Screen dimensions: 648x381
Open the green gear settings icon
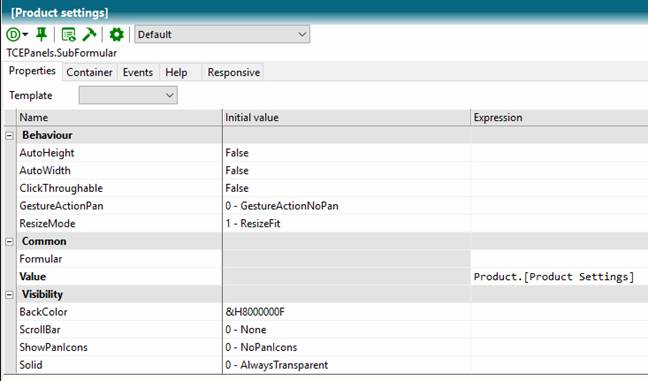117,34
